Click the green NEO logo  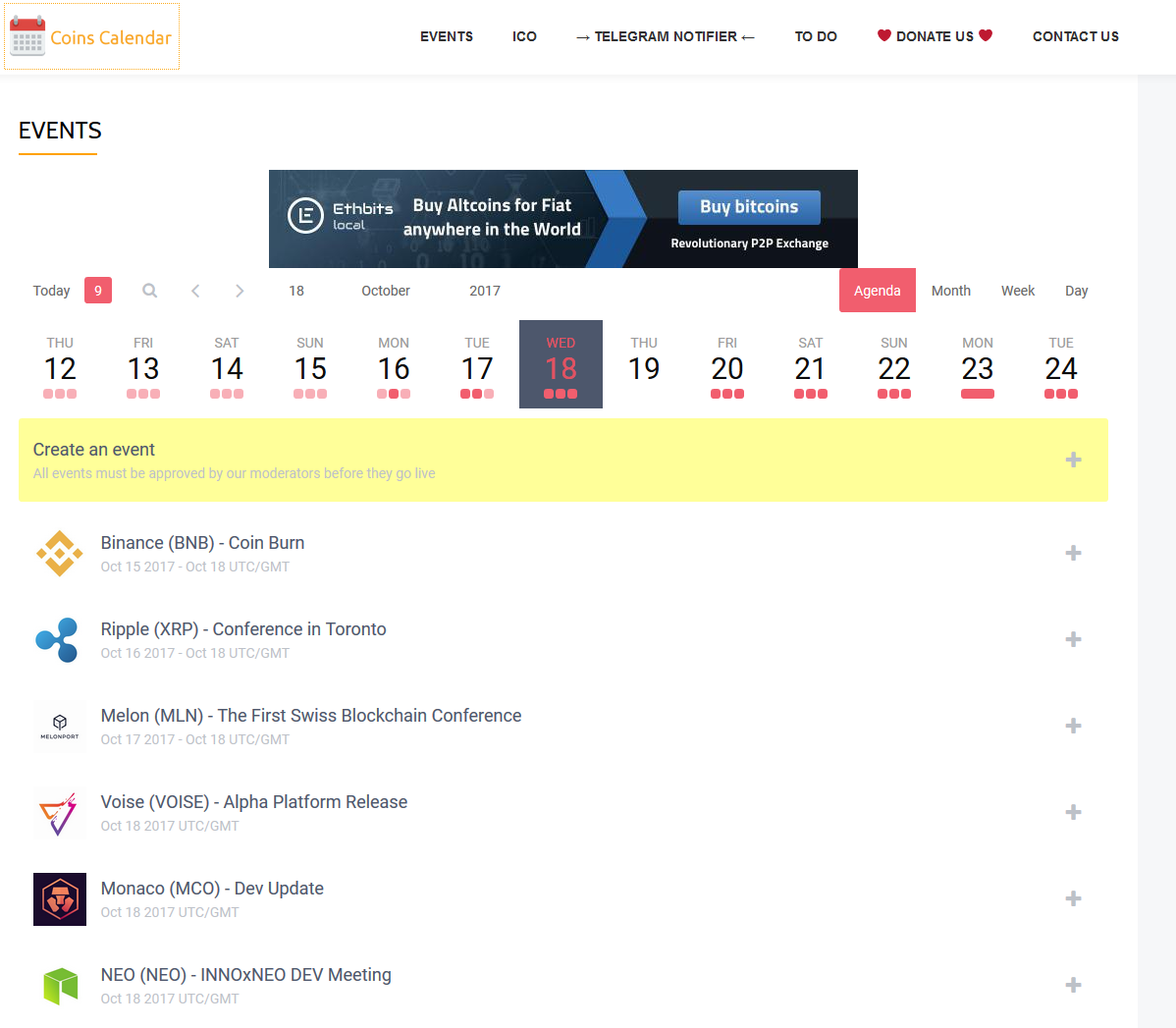(x=61, y=986)
